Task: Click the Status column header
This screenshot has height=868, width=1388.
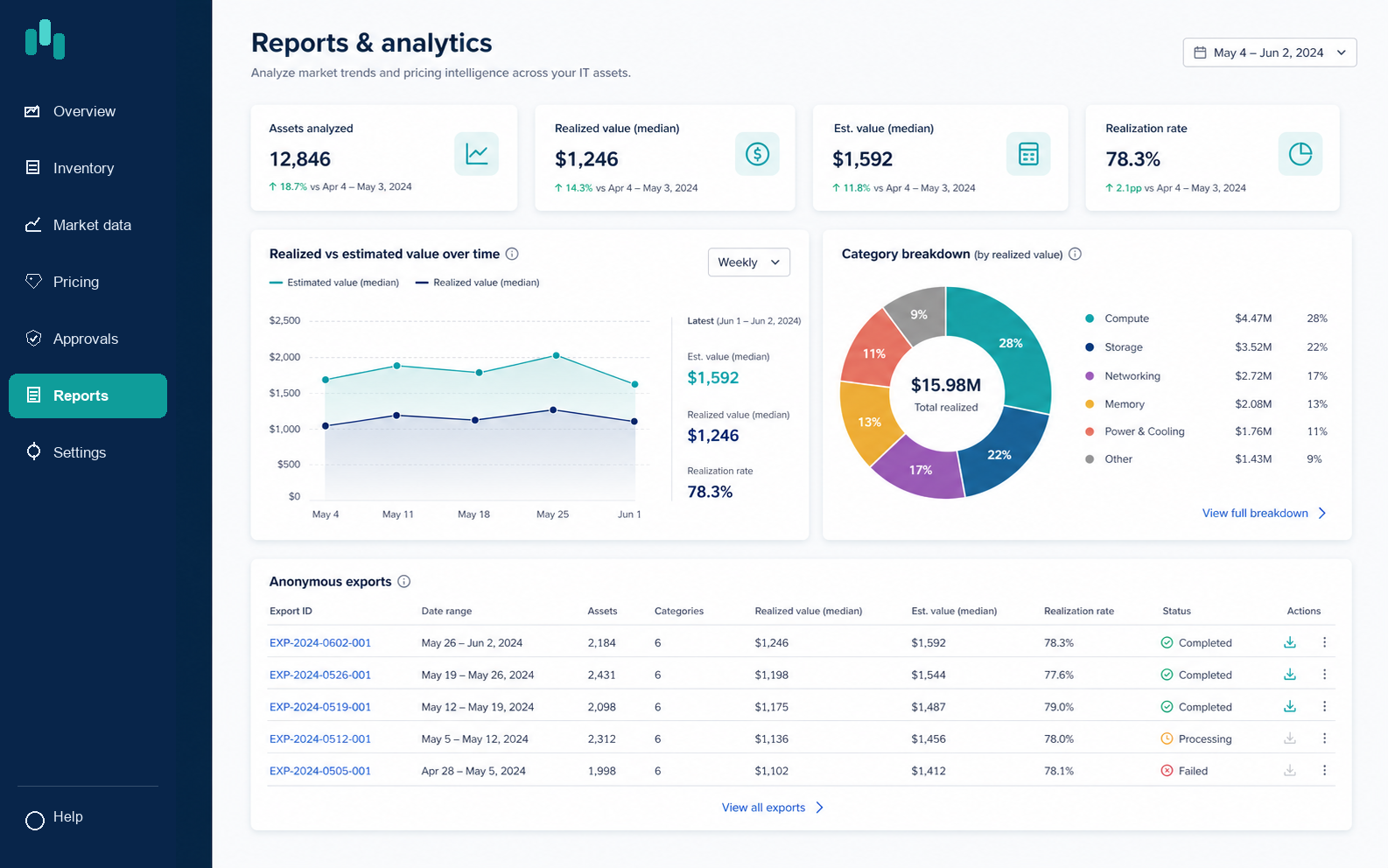Action: pyautogui.click(x=1176, y=611)
